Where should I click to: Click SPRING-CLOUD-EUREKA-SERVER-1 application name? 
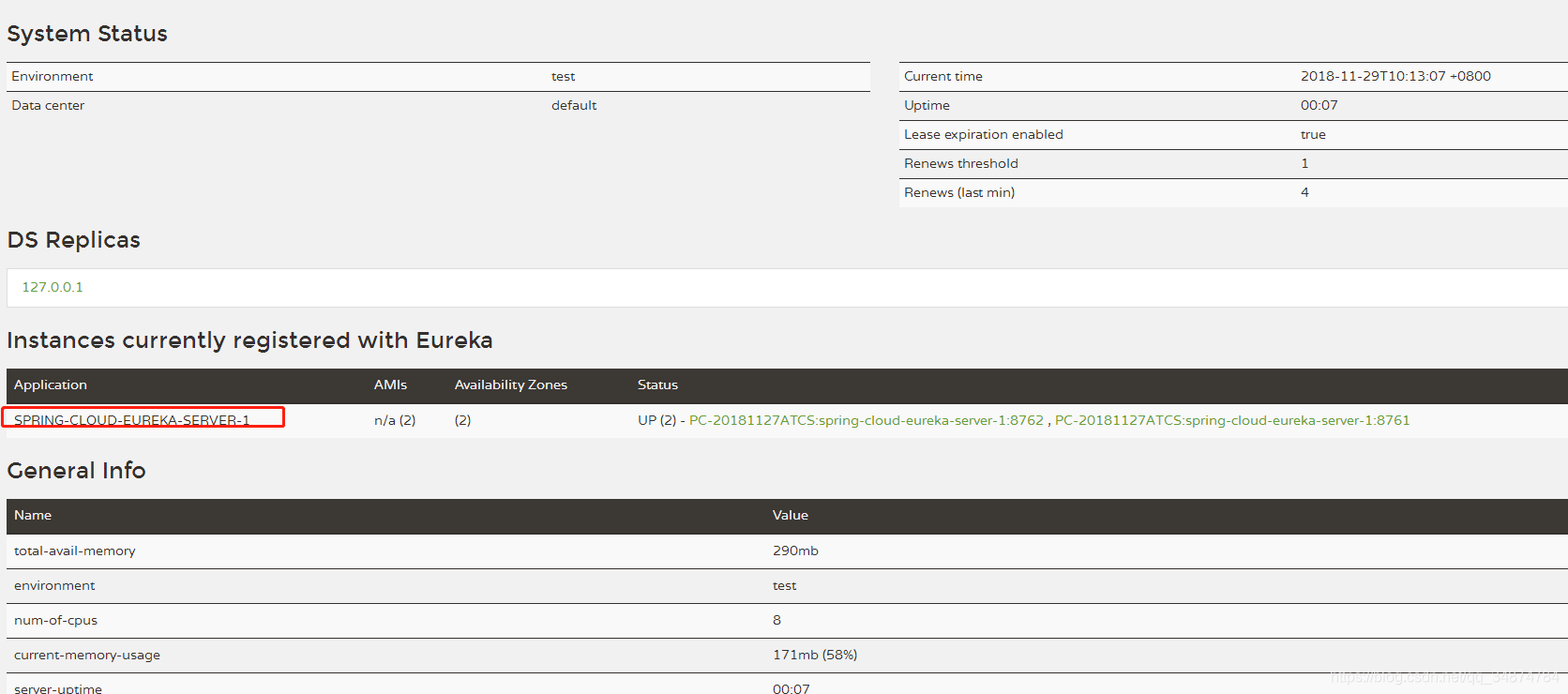coord(132,420)
